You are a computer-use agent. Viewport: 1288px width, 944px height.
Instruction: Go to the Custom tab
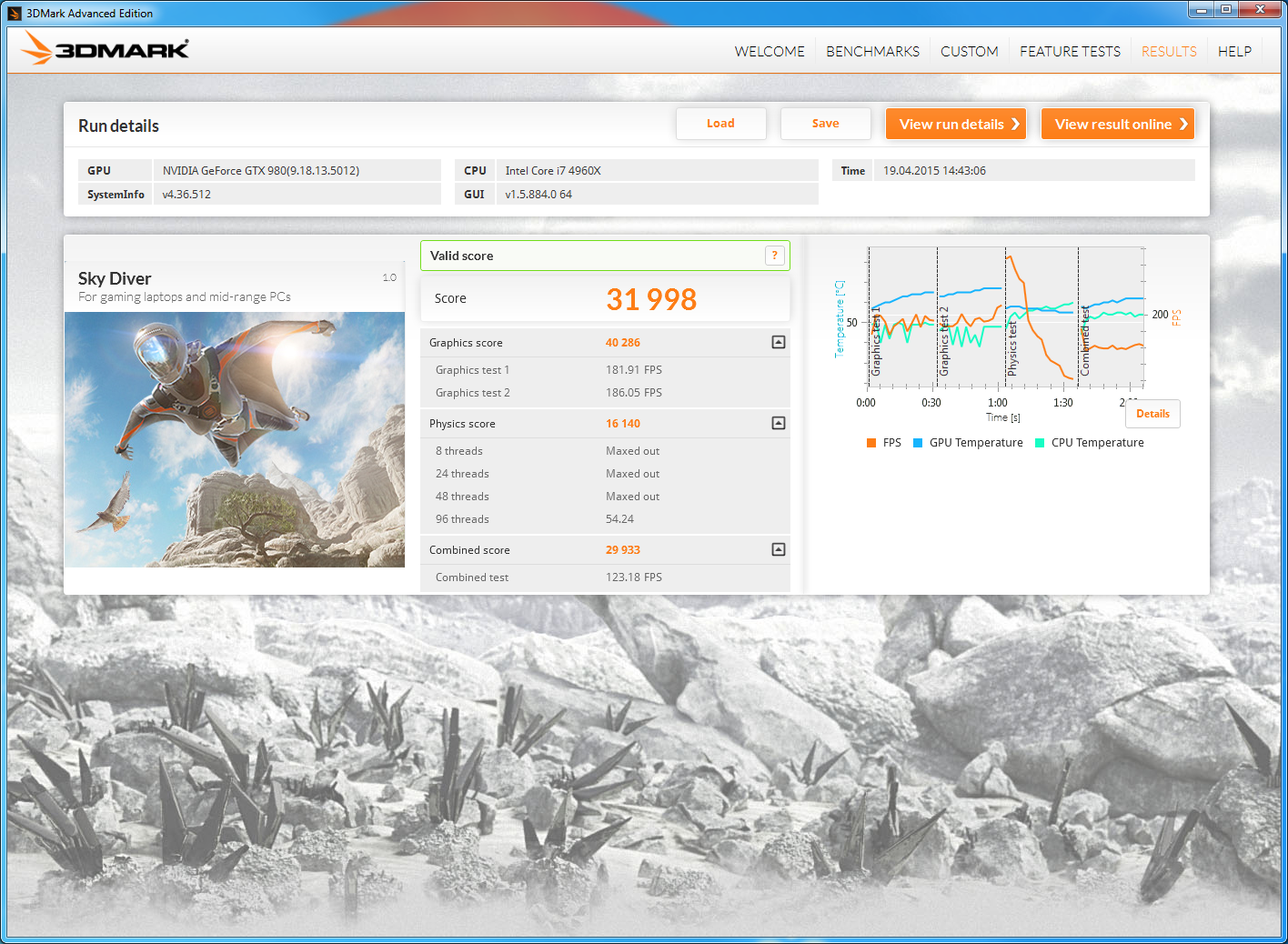[x=969, y=52]
